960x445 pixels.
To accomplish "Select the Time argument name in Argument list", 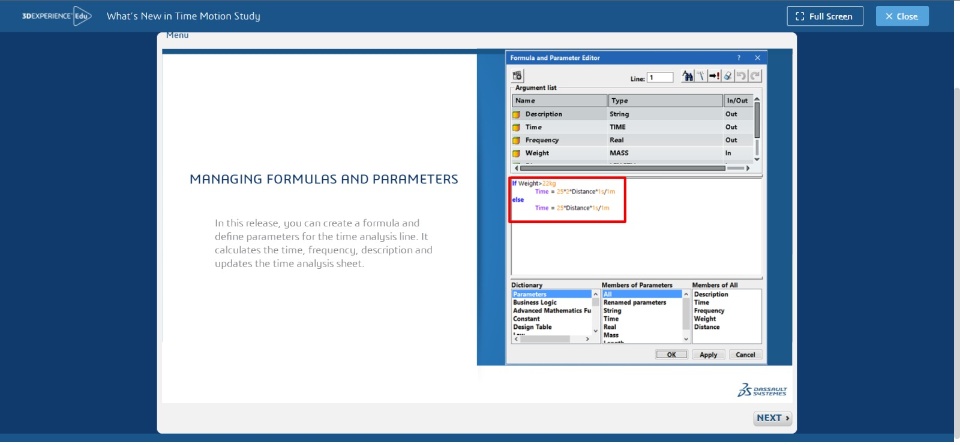I will pos(533,127).
